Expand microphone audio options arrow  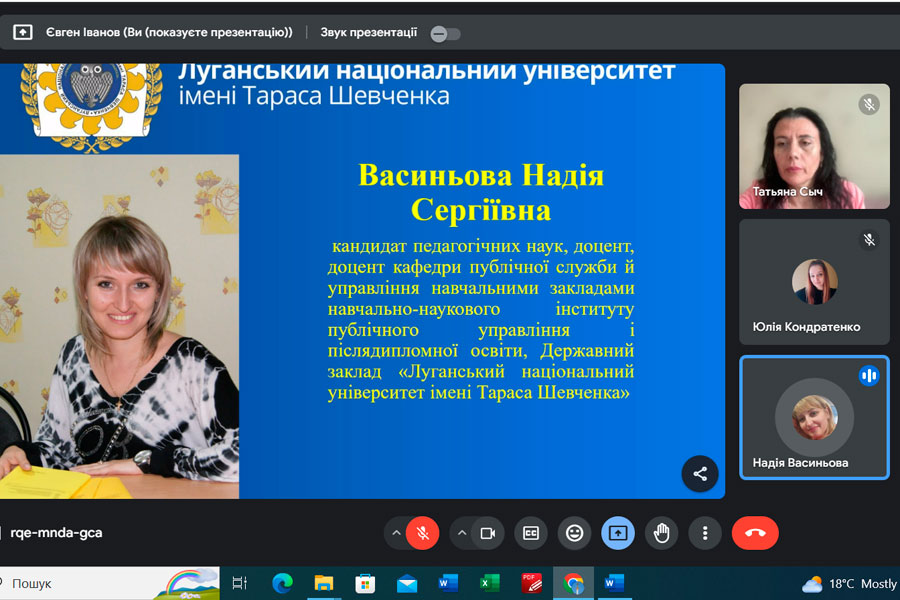(x=396, y=533)
